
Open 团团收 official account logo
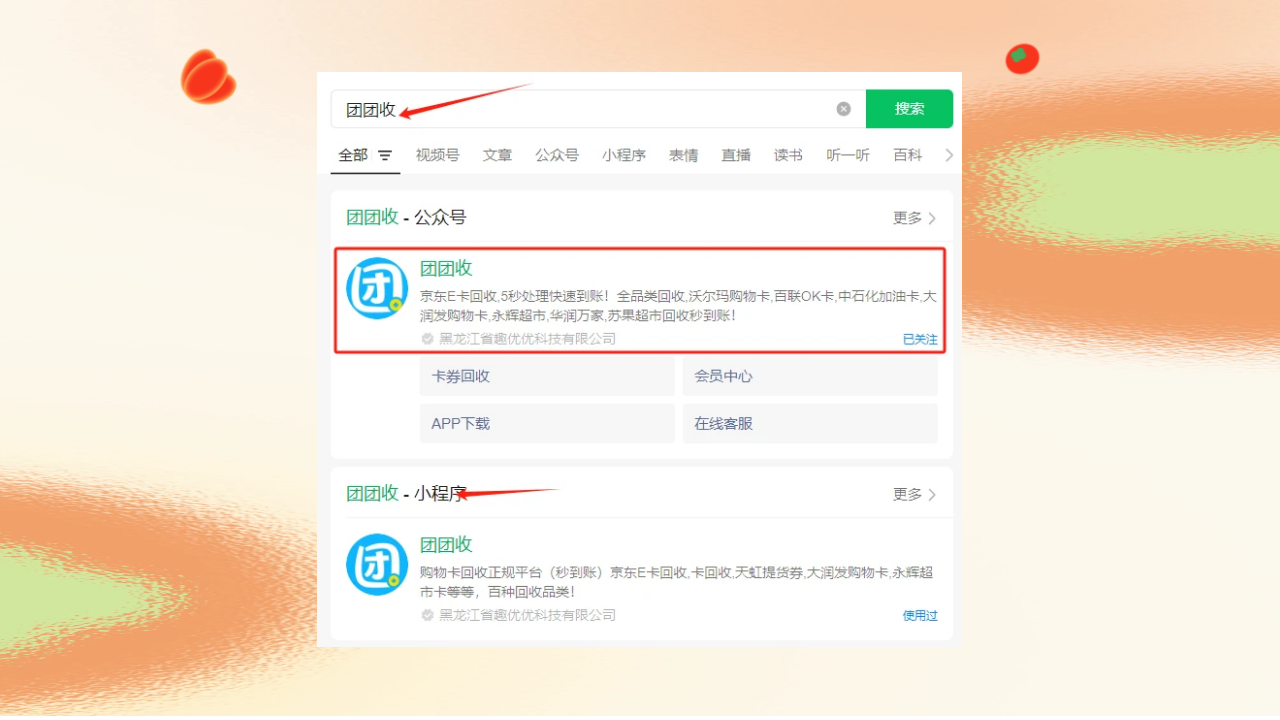click(377, 288)
